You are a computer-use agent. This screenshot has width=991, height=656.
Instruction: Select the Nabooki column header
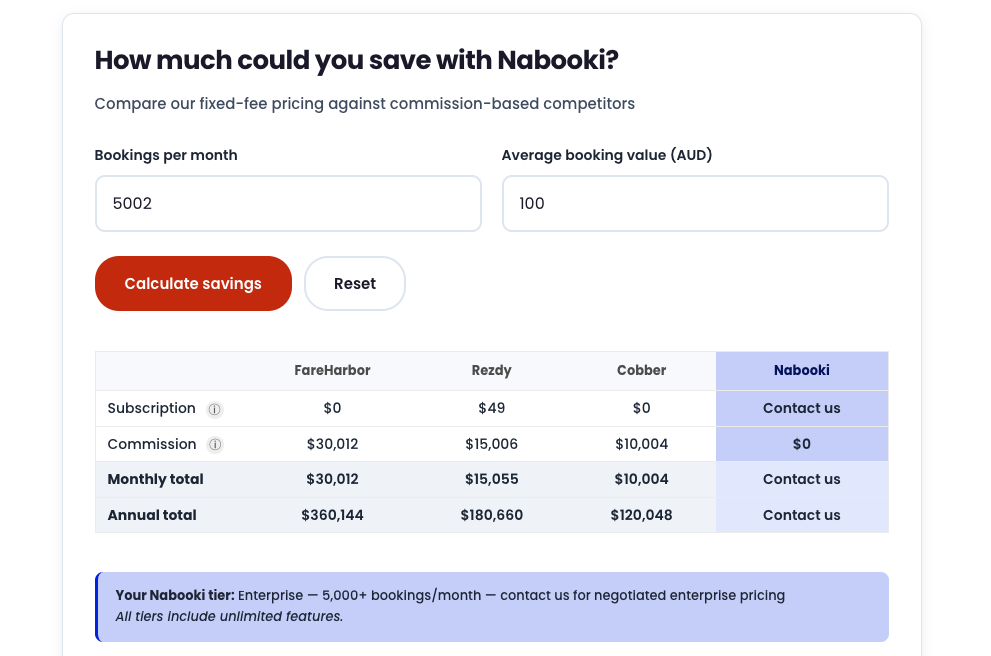pos(802,370)
